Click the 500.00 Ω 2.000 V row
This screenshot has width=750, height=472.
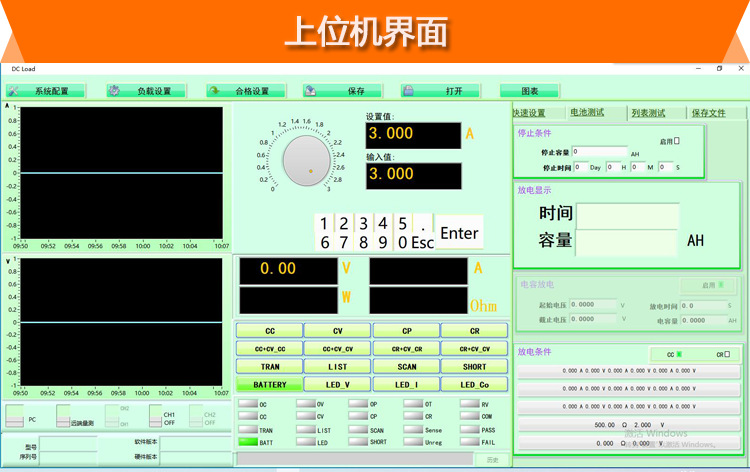pos(629,425)
